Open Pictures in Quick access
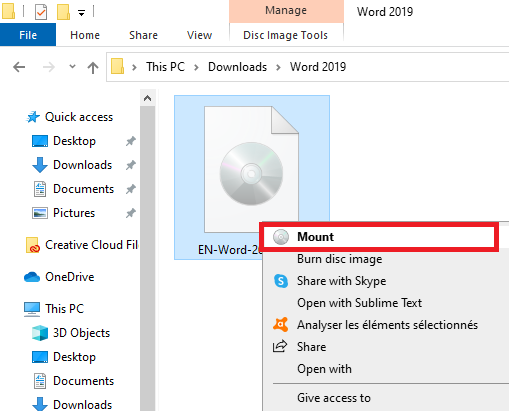The image size is (509, 411). [x=74, y=213]
